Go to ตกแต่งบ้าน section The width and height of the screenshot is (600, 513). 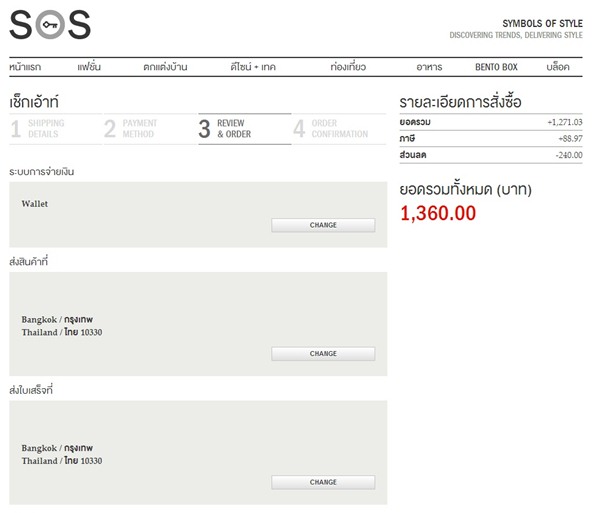(165, 67)
